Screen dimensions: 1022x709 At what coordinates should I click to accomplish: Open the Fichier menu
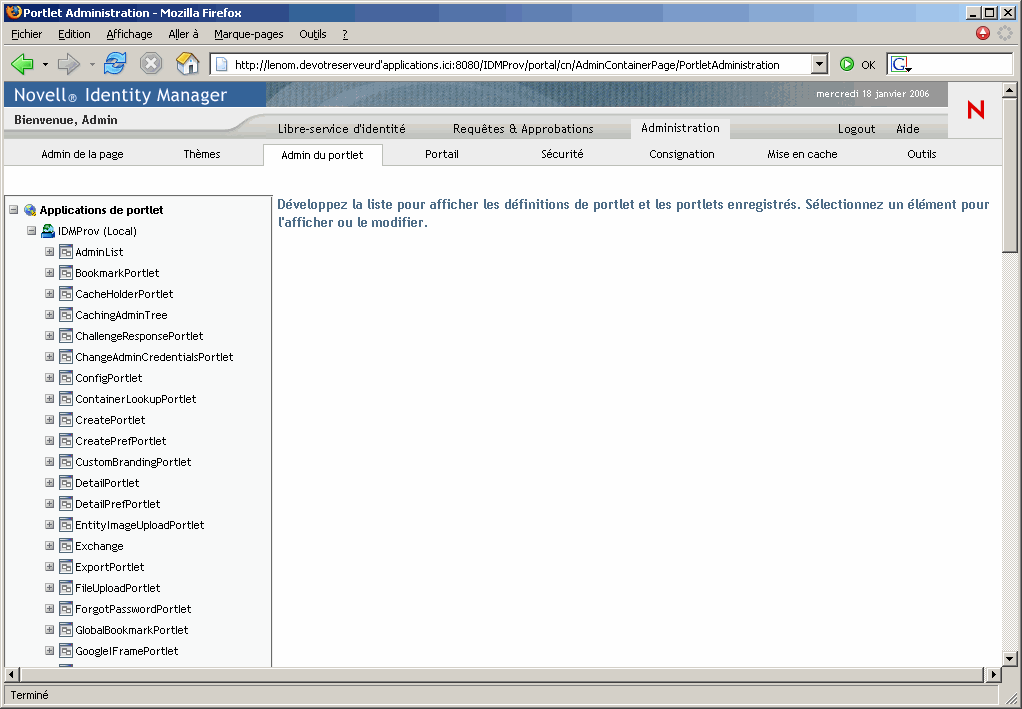tap(27, 34)
